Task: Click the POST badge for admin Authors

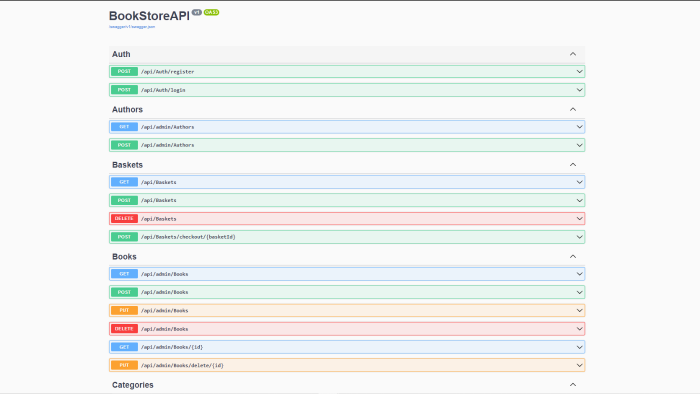Action: pyautogui.click(x=124, y=145)
